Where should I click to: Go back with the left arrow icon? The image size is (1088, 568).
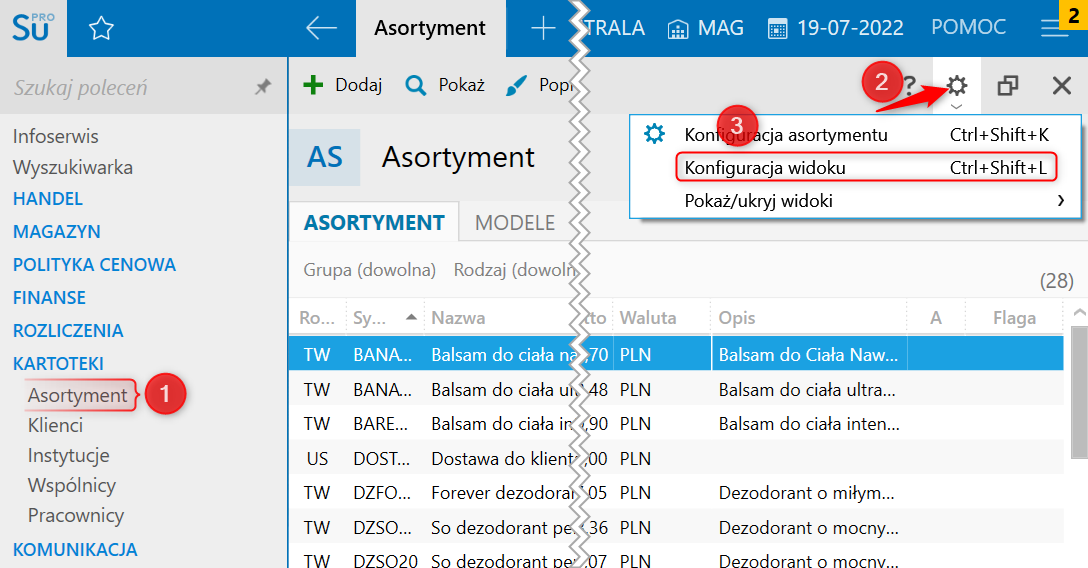(x=321, y=28)
